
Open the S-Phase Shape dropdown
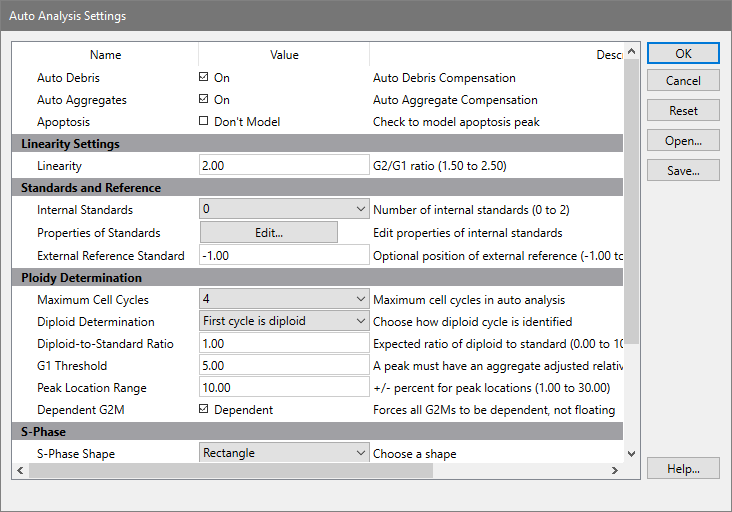[284, 453]
